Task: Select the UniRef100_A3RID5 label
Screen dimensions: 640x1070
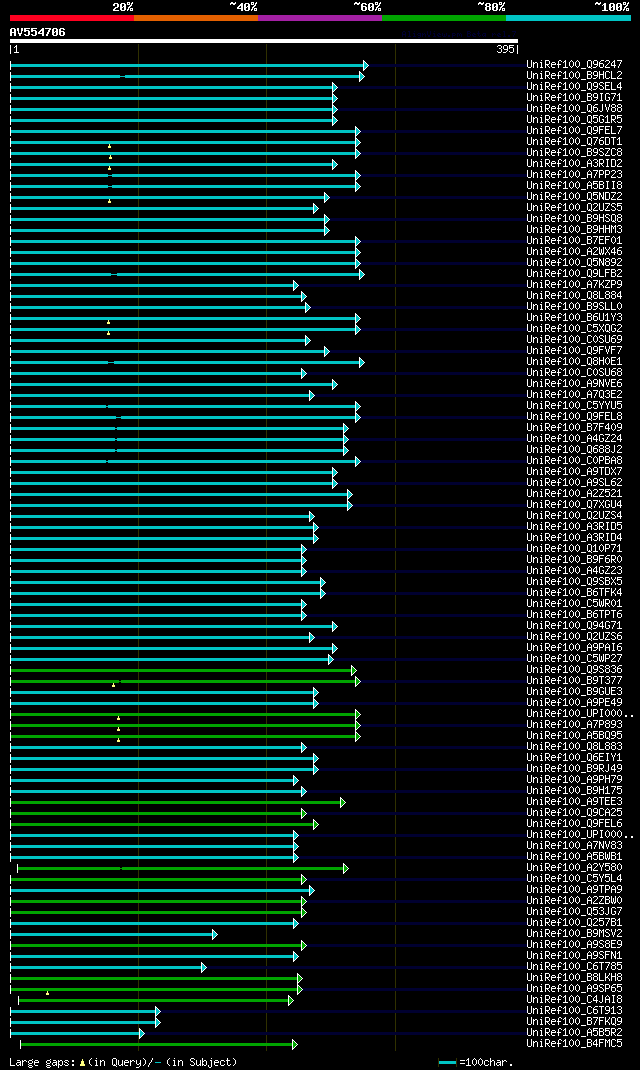Action: [574, 527]
